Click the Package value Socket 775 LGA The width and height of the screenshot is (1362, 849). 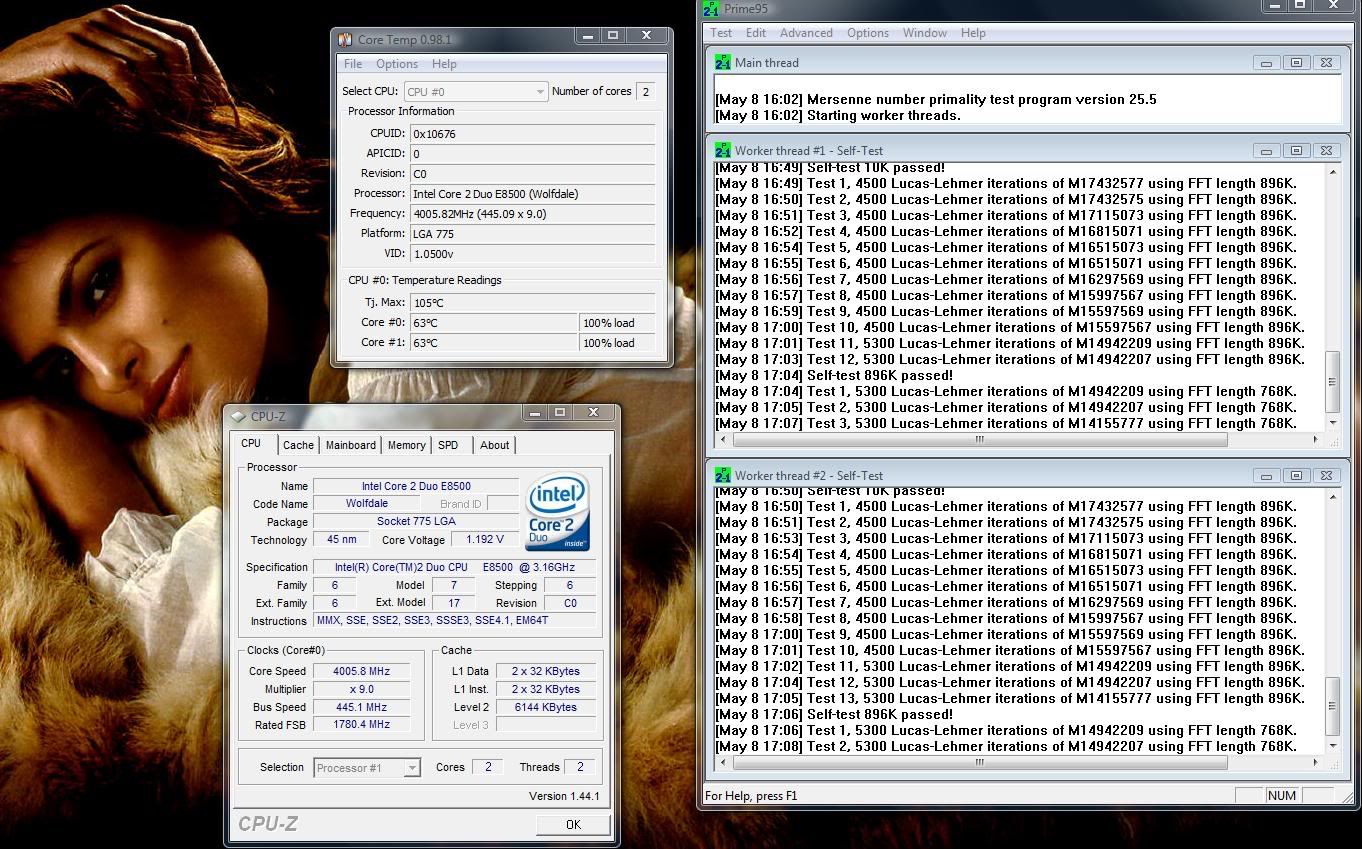tap(416, 522)
